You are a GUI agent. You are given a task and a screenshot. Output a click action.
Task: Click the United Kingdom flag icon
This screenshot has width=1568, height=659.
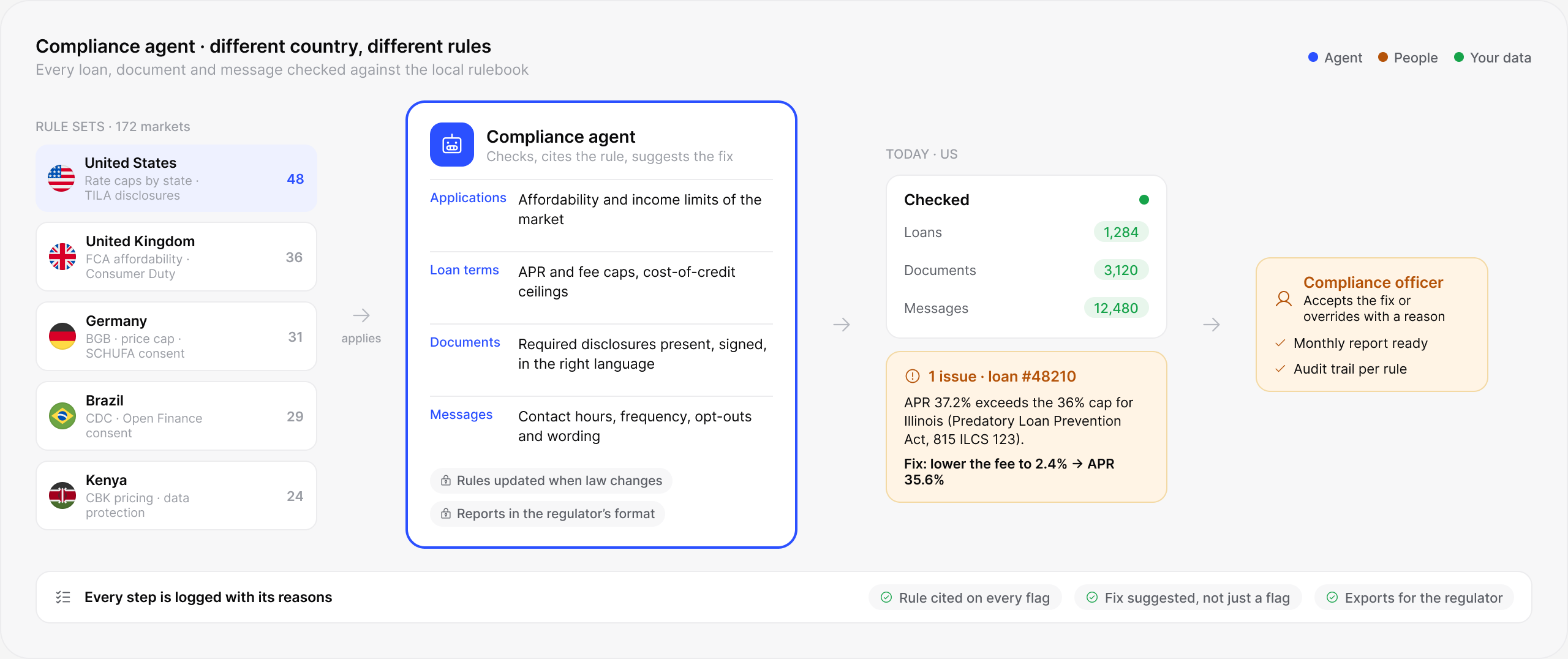click(62, 257)
